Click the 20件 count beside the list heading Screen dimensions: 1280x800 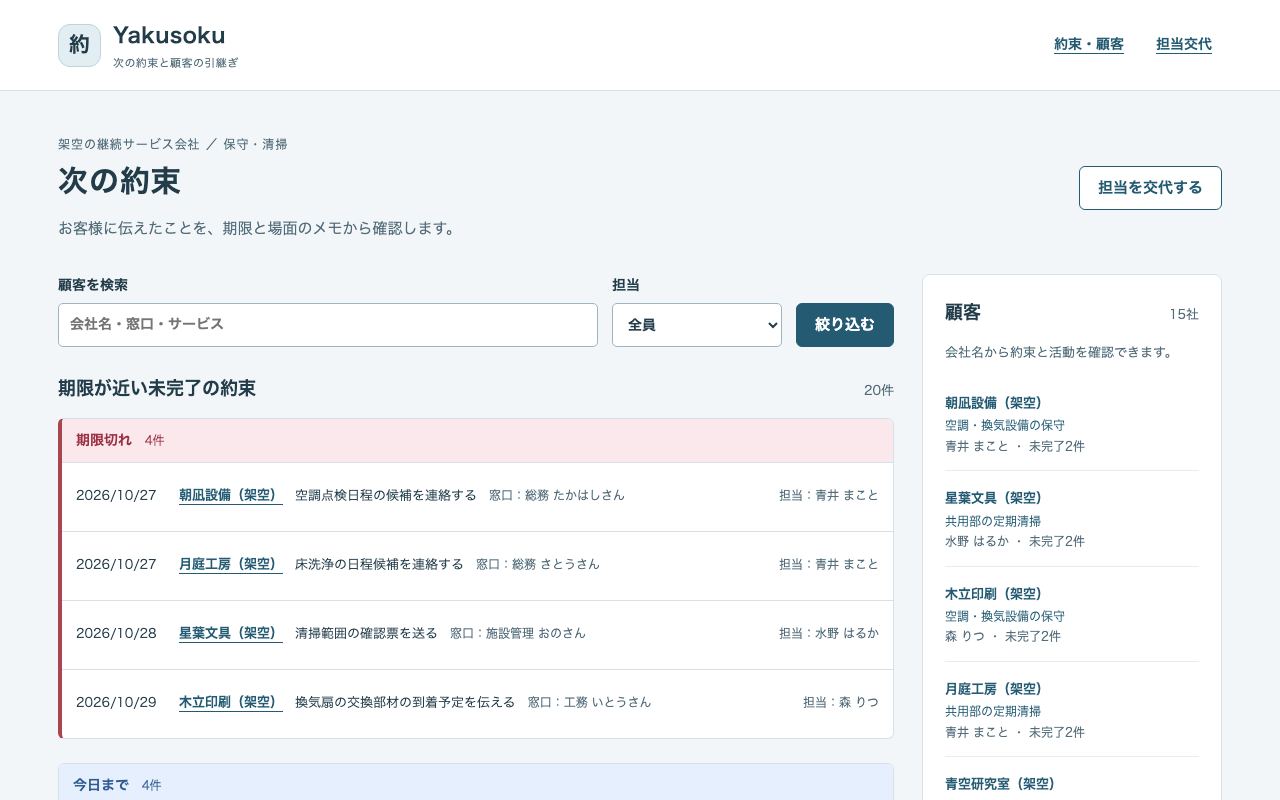pos(879,390)
